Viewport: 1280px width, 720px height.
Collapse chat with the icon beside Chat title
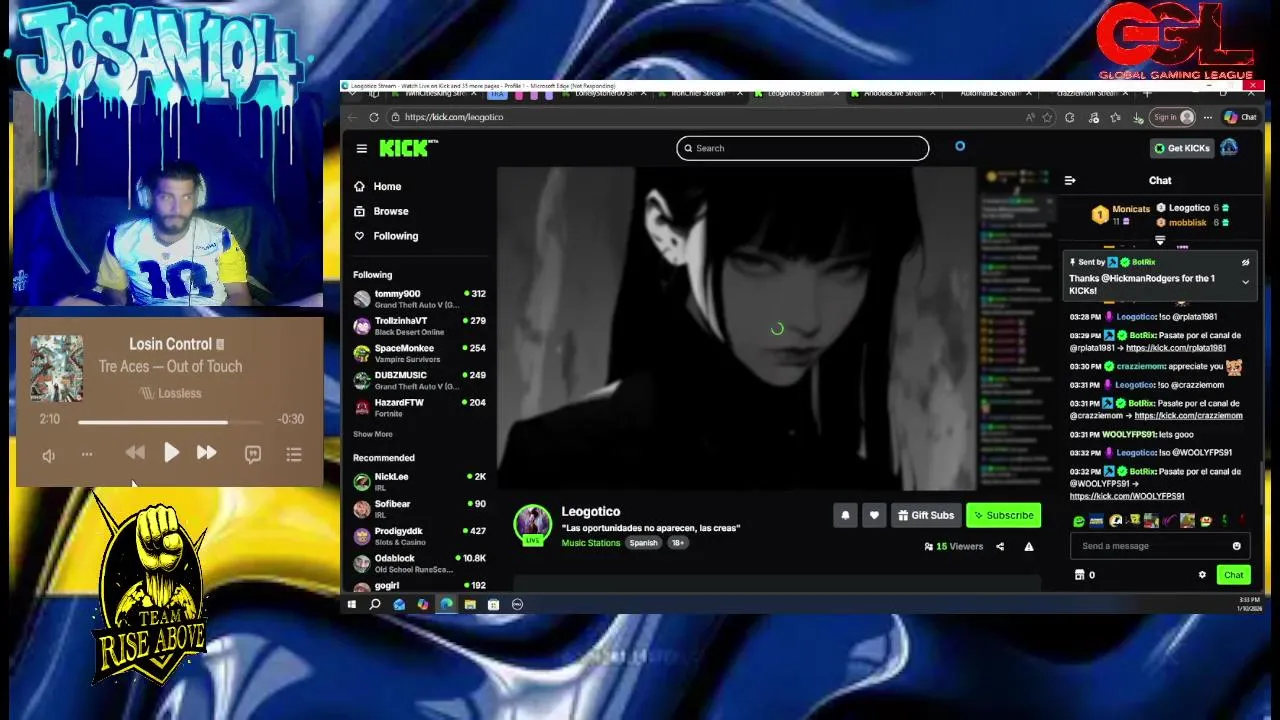pyautogui.click(x=1070, y=180)
